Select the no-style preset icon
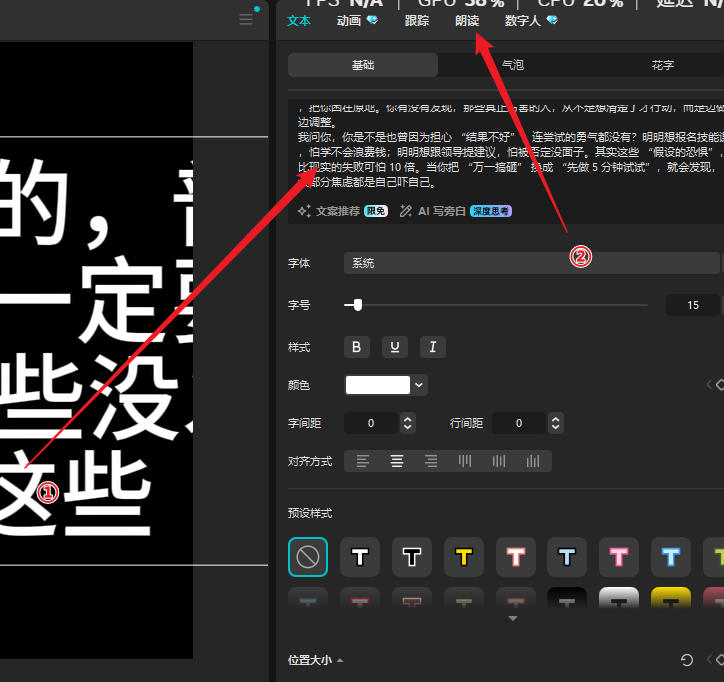 tap(308, 557)
